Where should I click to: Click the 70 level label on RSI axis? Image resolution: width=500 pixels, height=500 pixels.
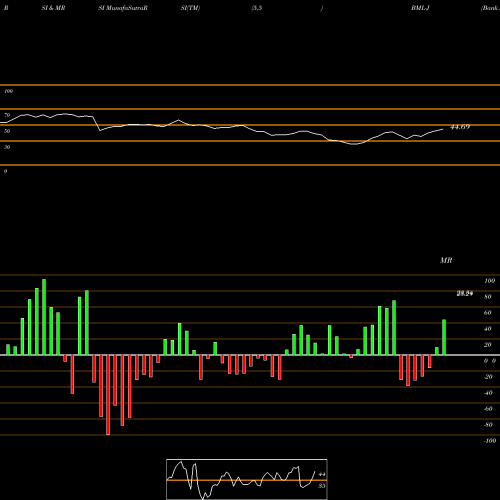pyautogui.click(x=7, y=115)
